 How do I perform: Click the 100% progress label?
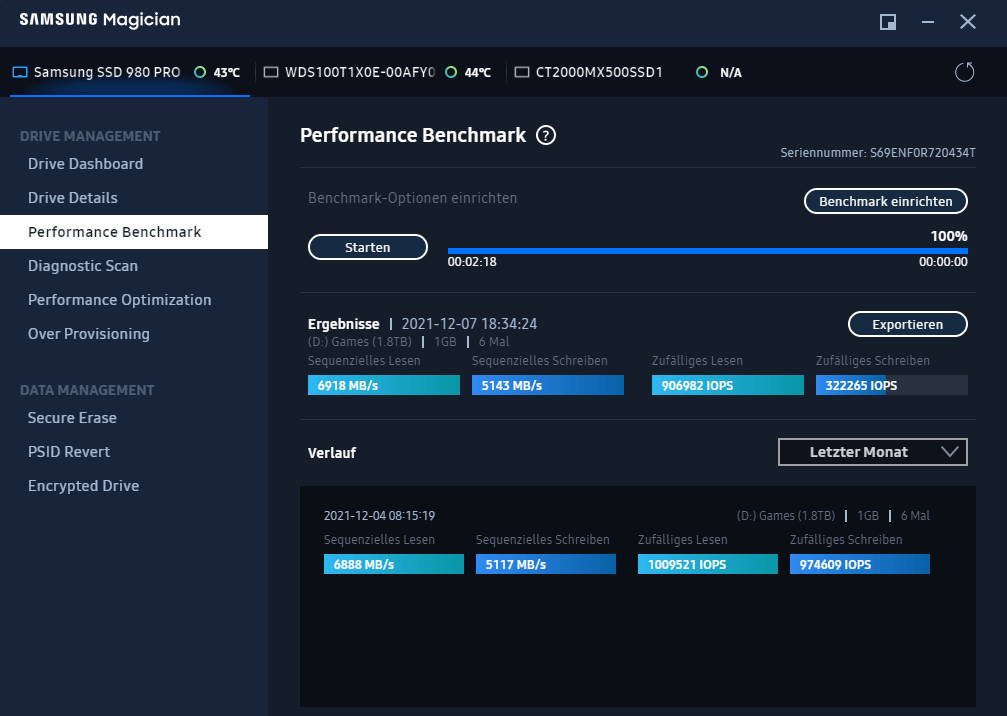pyautogui.click(x=949, y=236)
